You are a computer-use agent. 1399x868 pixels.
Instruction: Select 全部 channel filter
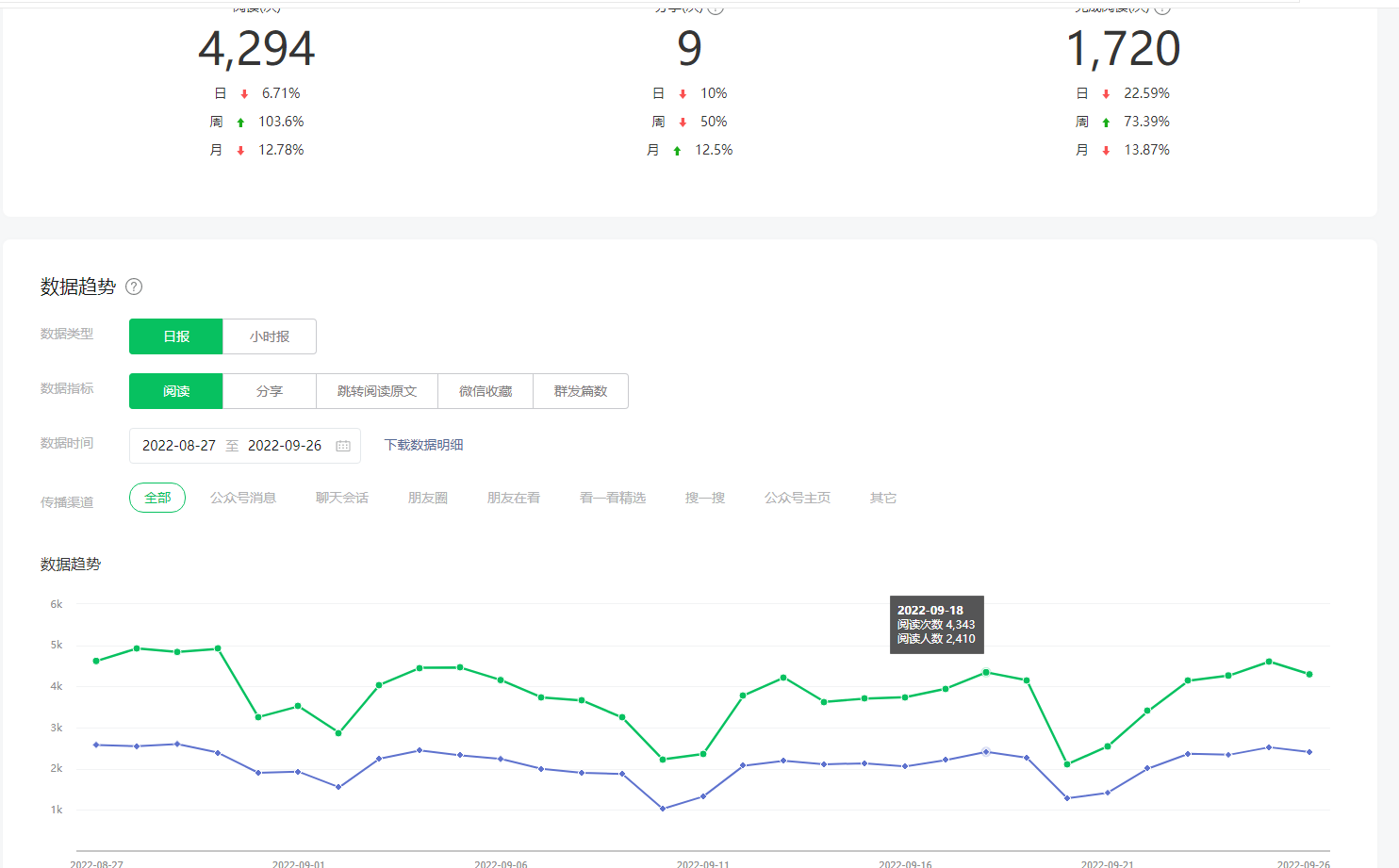(157, 498)
